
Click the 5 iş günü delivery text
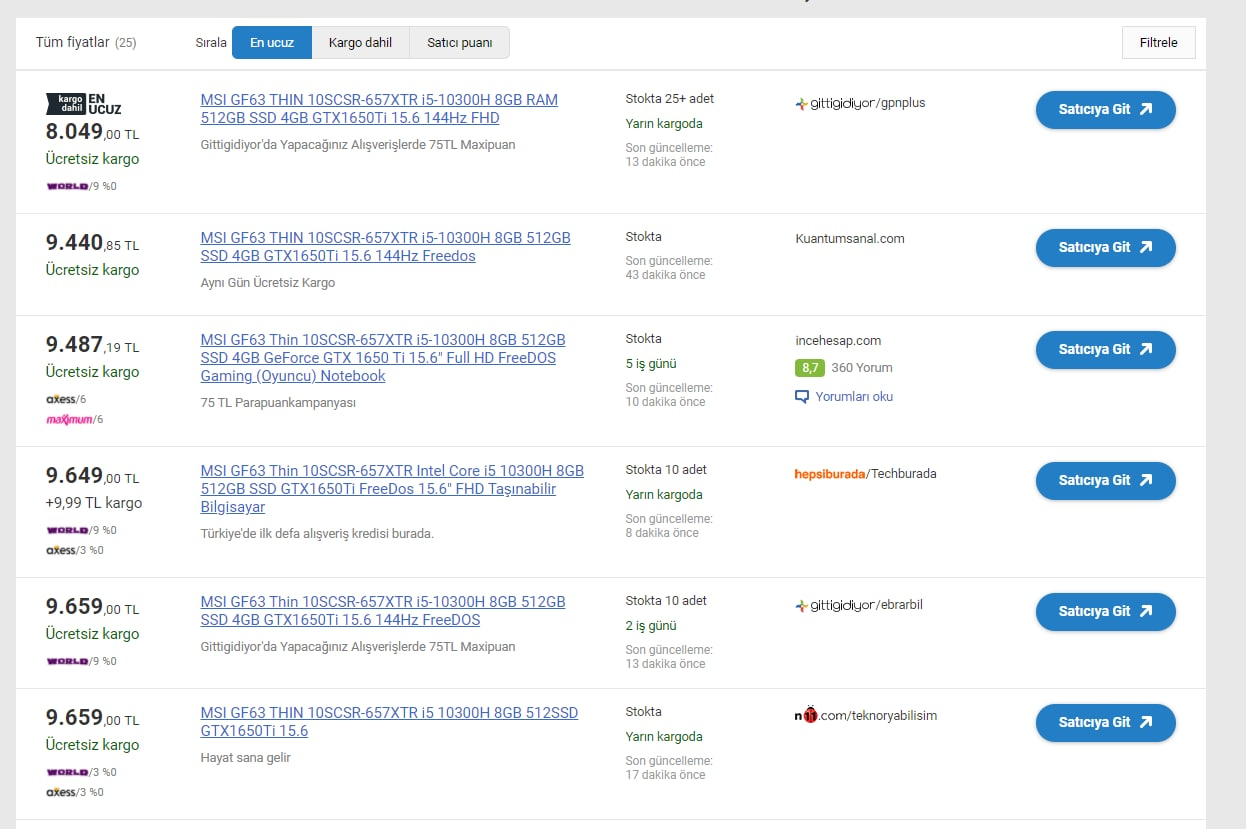pyautogui.click(x=651, y=364)
